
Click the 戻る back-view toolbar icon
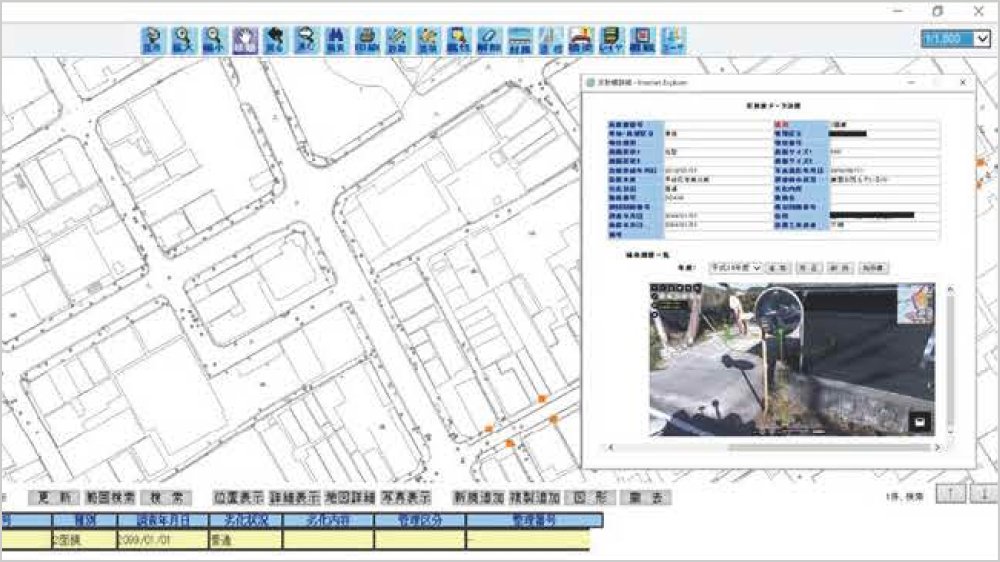point(276,40)
